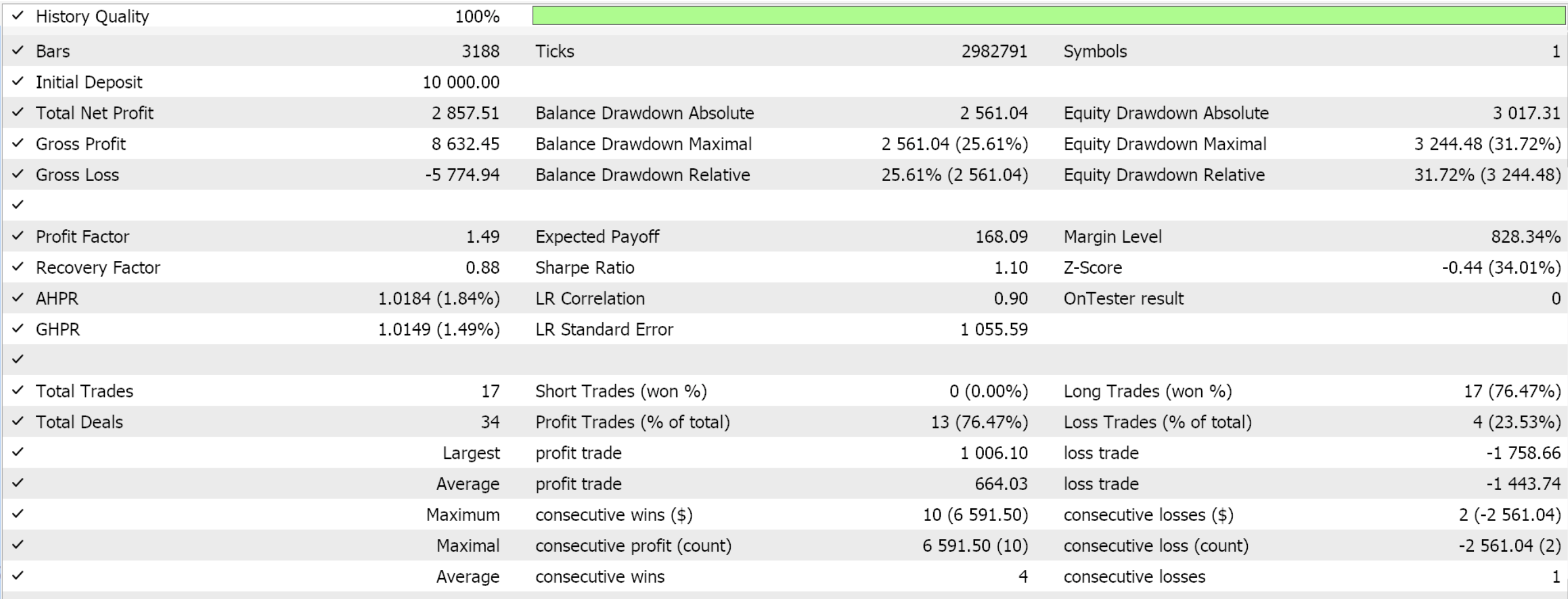
Task: Select the average profit trade value 664.03
Action: (x=1001, y=485)
